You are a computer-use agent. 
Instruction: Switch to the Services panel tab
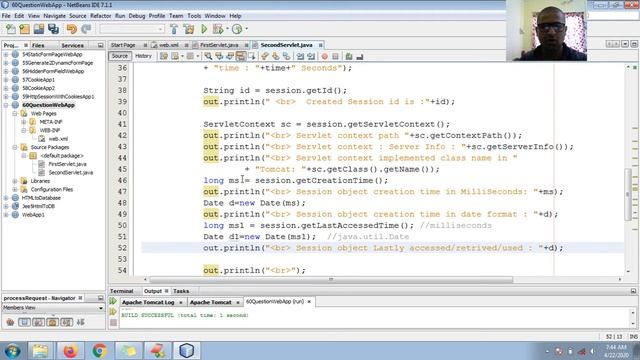click(x=72, y=45)
